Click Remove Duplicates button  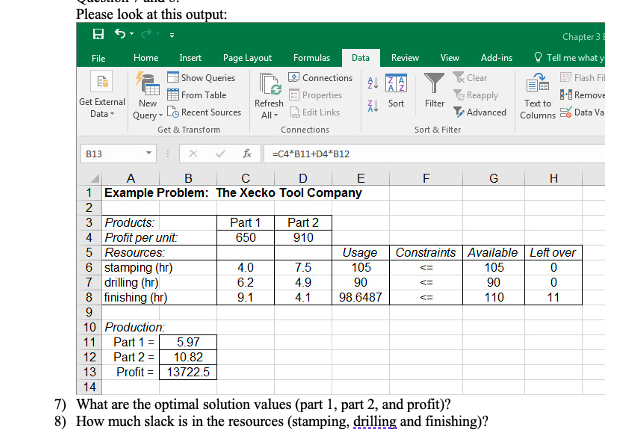582,95
